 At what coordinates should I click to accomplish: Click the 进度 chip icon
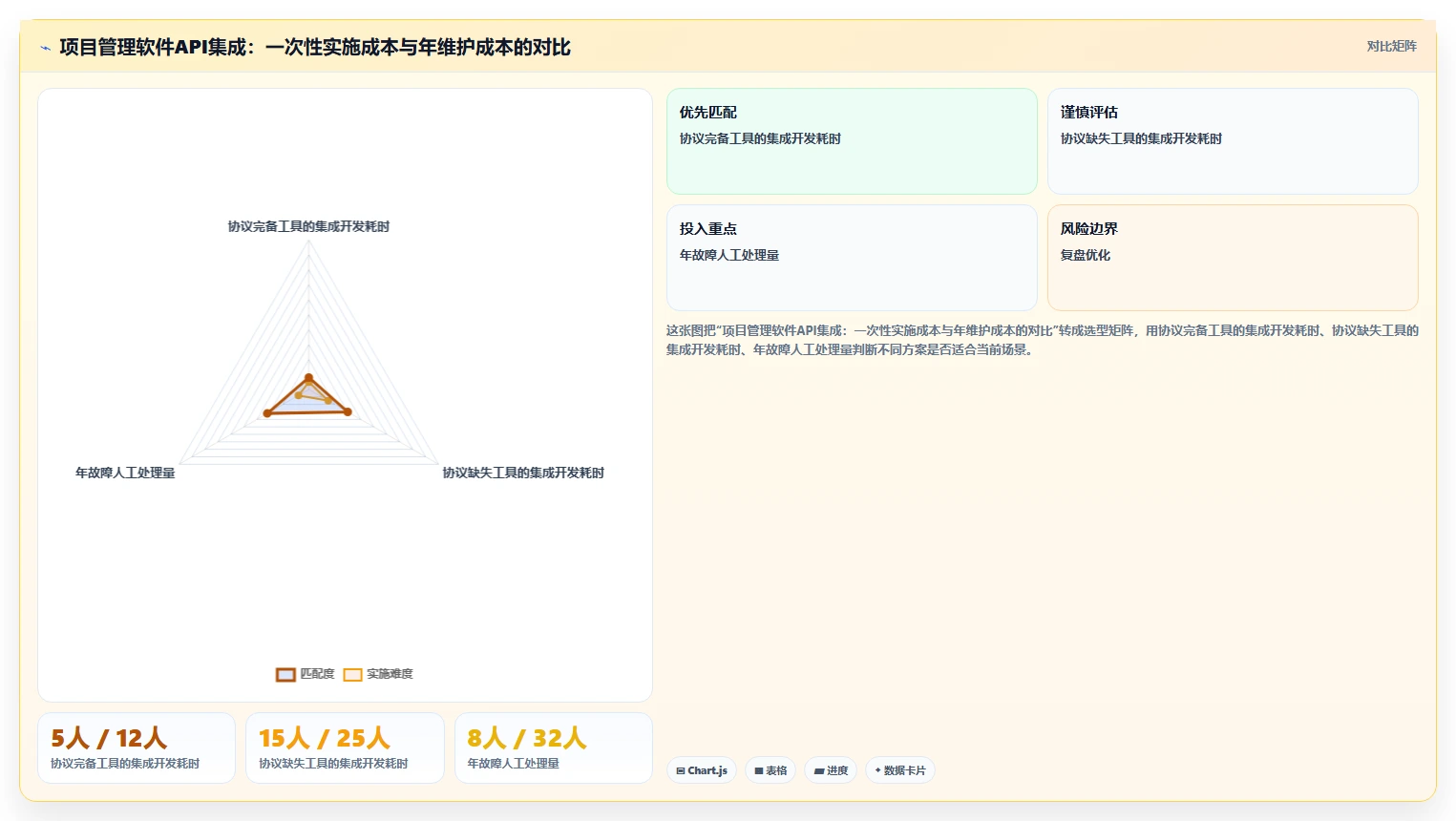coord(819,770)
